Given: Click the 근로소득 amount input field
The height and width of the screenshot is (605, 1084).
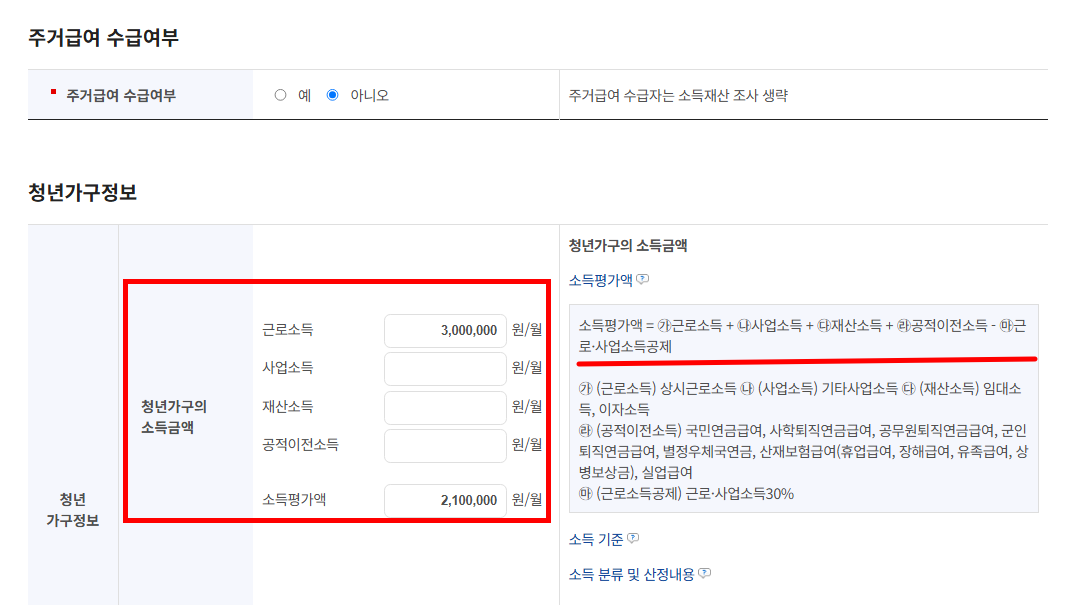Looking at the screenshot, I should [444, 331].
